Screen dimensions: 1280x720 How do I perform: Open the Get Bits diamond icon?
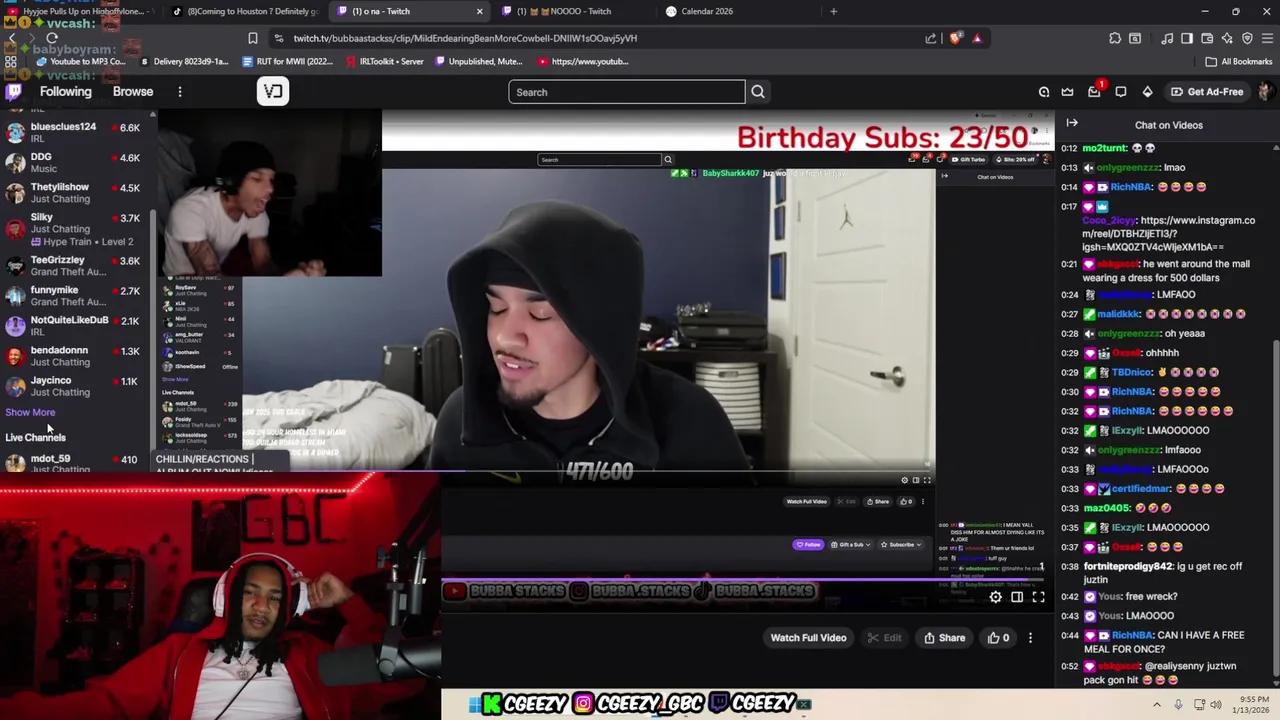(x=1147, y=92)
